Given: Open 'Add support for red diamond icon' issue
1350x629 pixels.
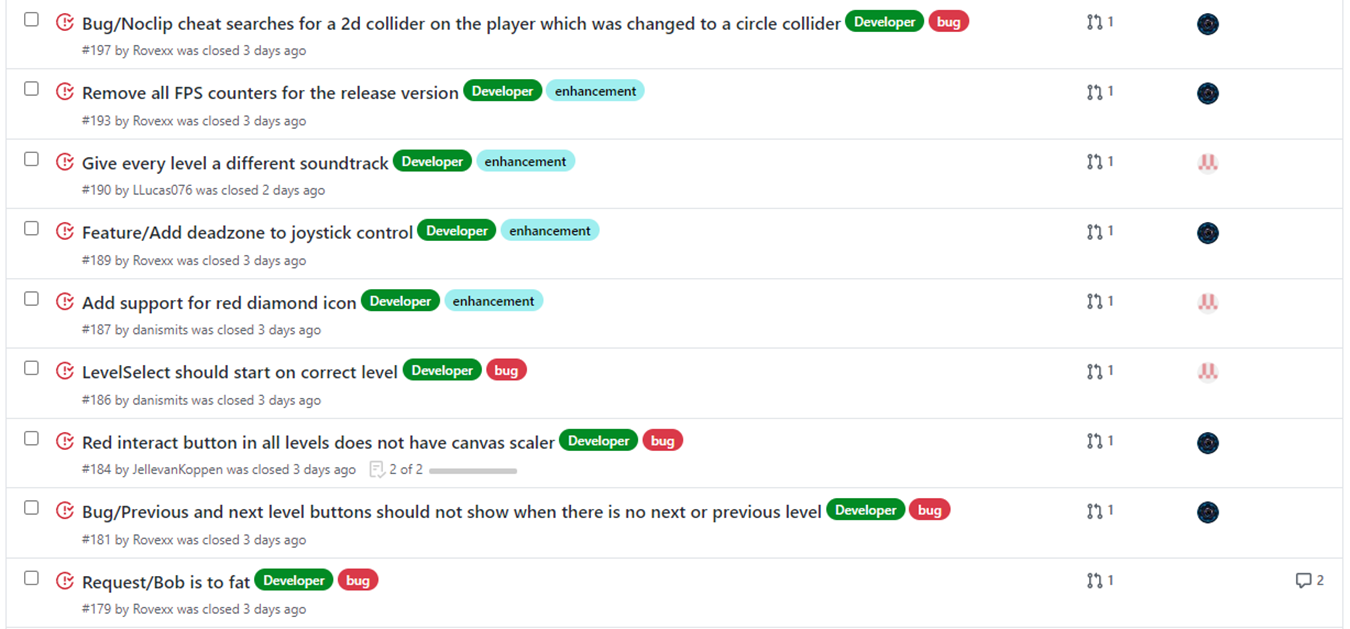Looking at the screenshot, I should [219, 302].
